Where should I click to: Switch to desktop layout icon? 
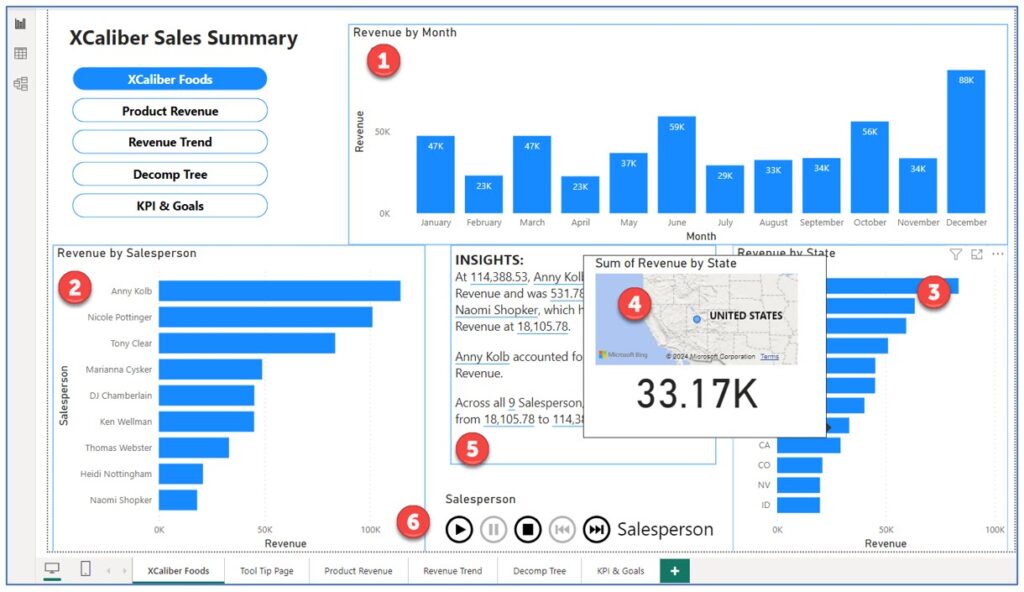(52, 568)
